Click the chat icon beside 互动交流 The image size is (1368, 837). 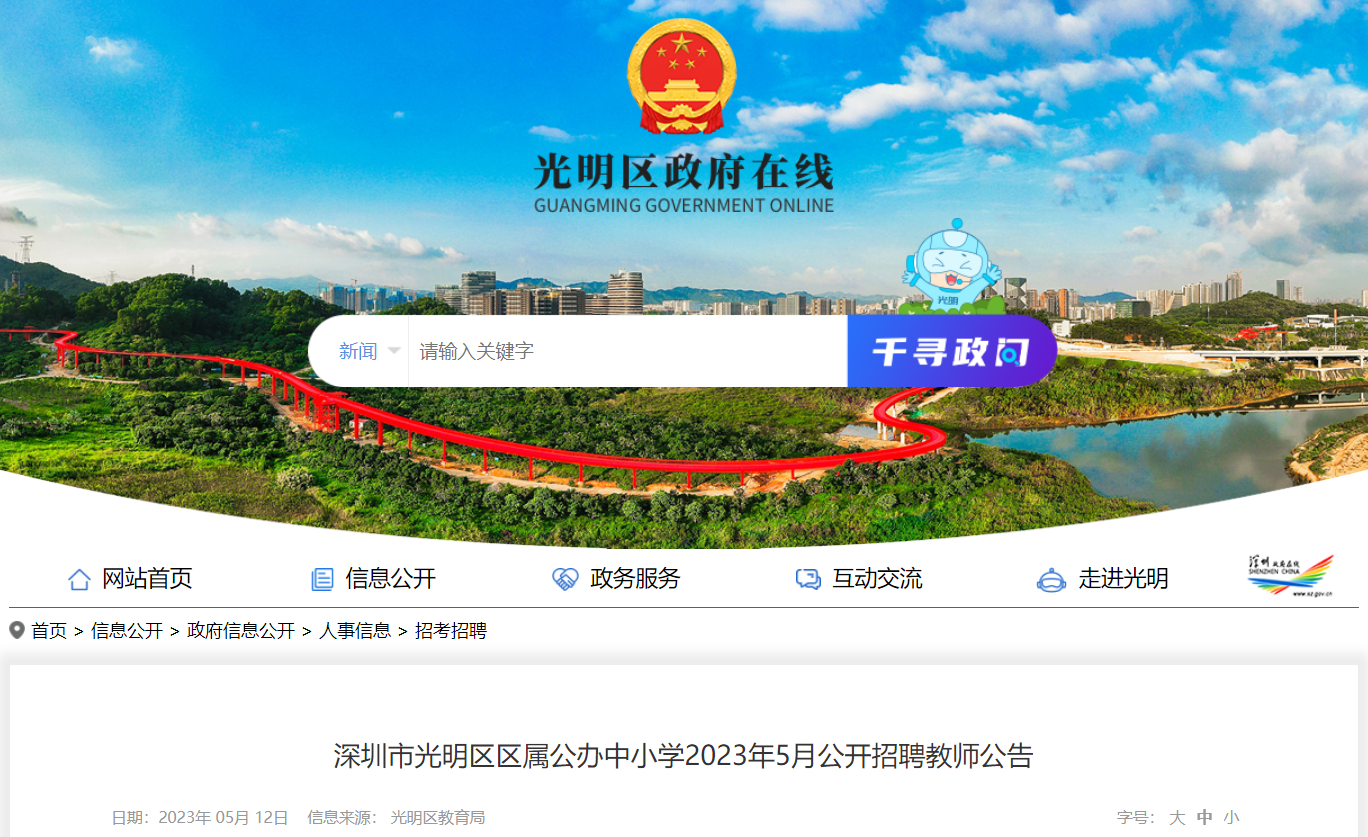[808, 579]
